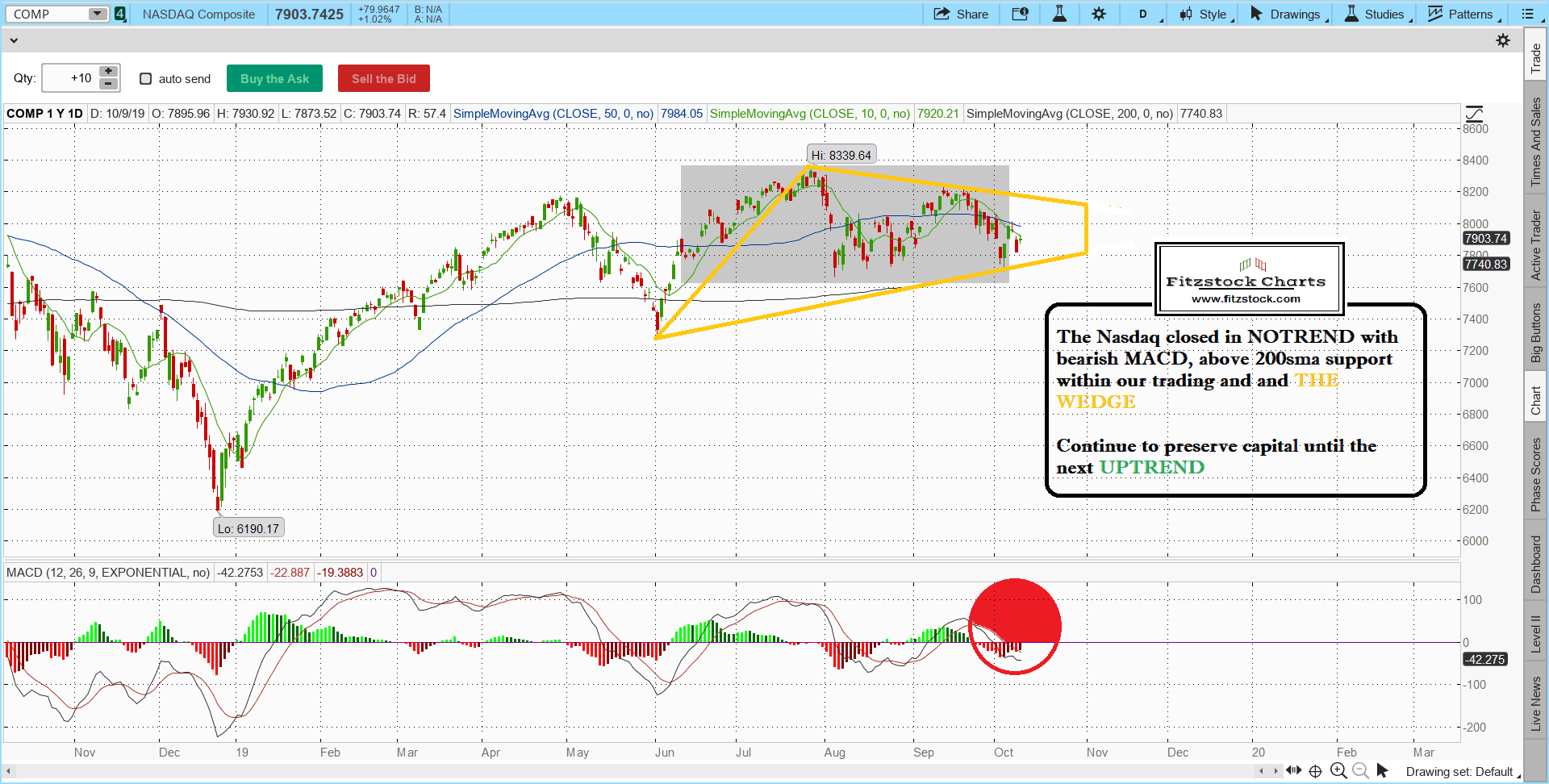Decrease quantity with the minus stepper
This screenshot has width=1549, height=784.
tap(108, 85)
